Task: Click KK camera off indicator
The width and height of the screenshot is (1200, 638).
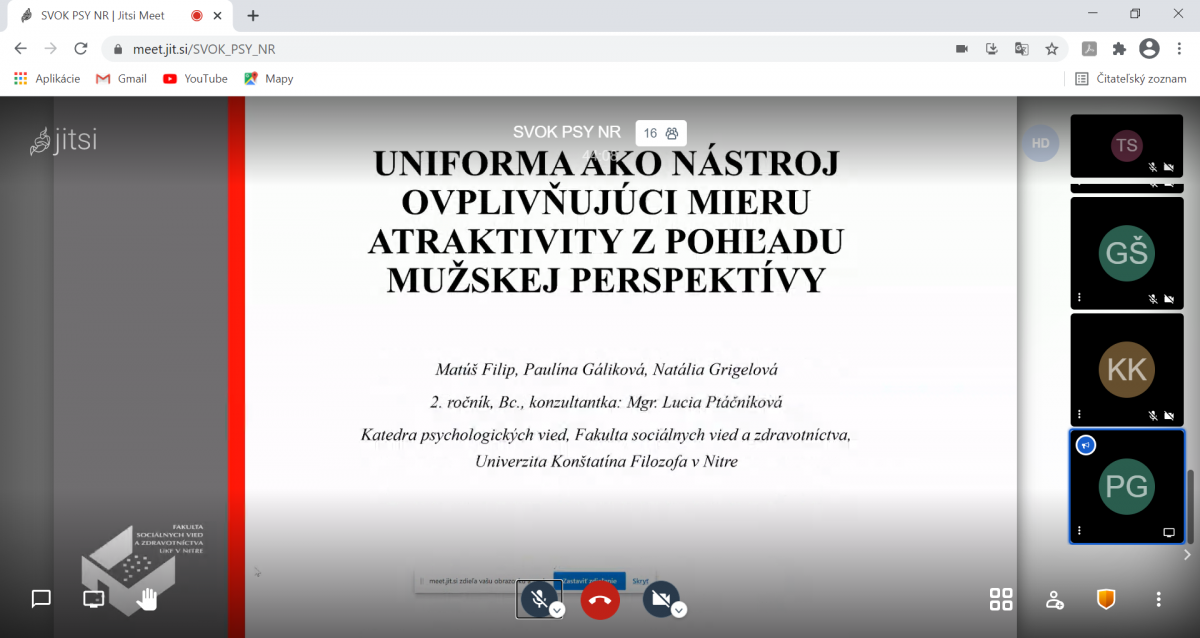Action: pos(1168,415)
